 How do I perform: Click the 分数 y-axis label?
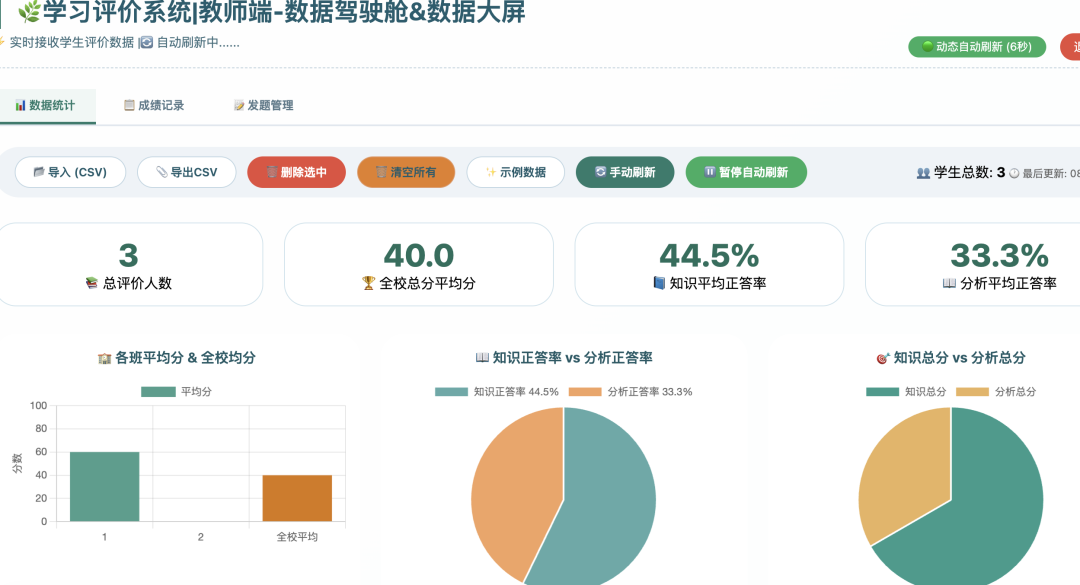coord(18,463)
